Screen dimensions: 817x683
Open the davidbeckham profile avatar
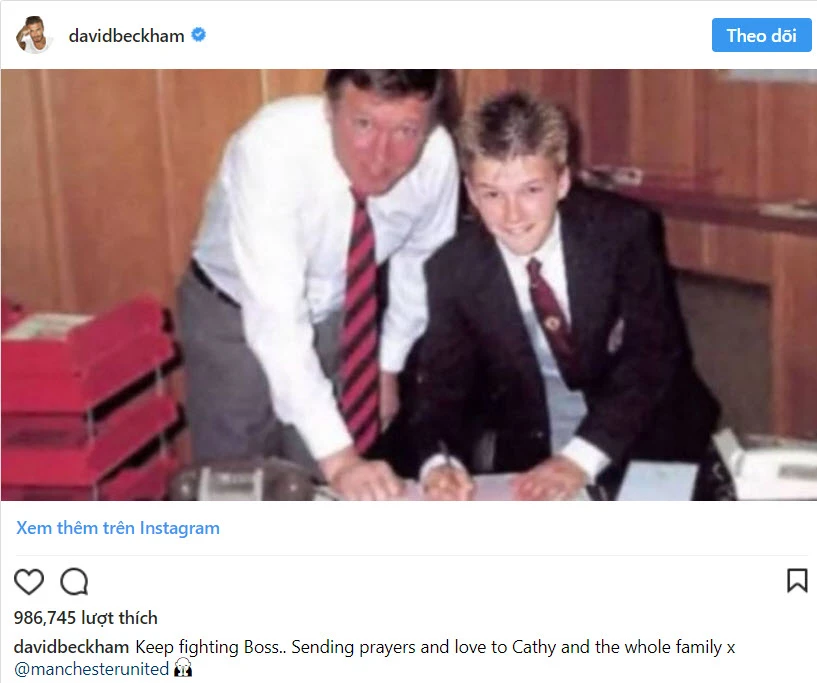(x=34, y=35)
